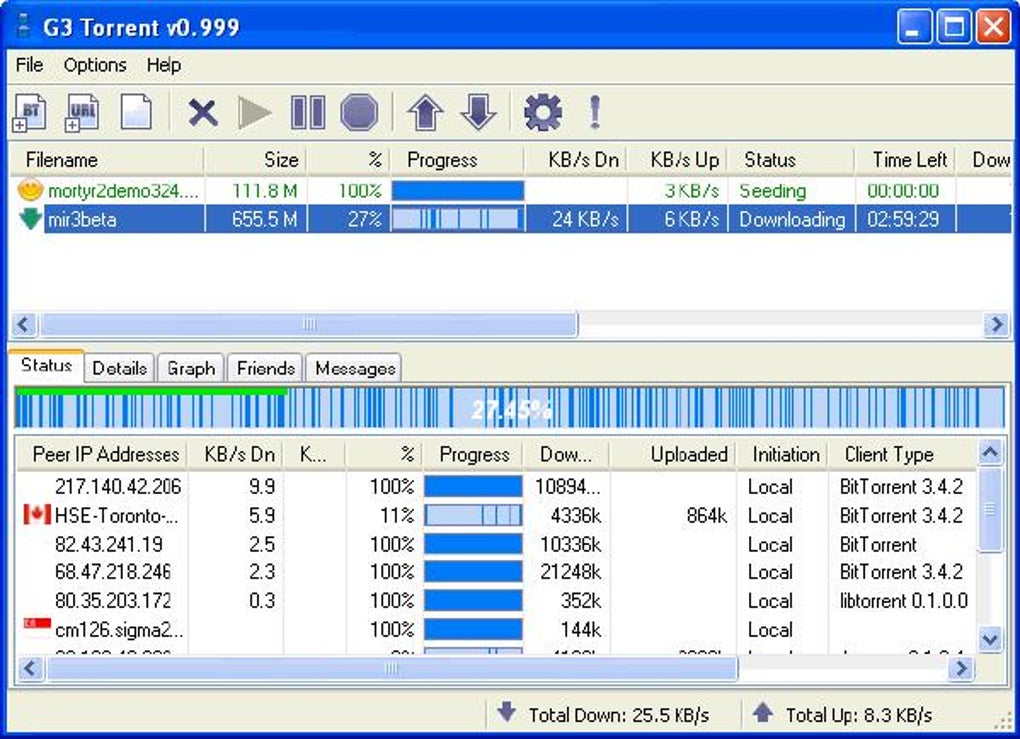
Task: Click the mortyr2demo324 progress bar
Action: pos(457,191)
